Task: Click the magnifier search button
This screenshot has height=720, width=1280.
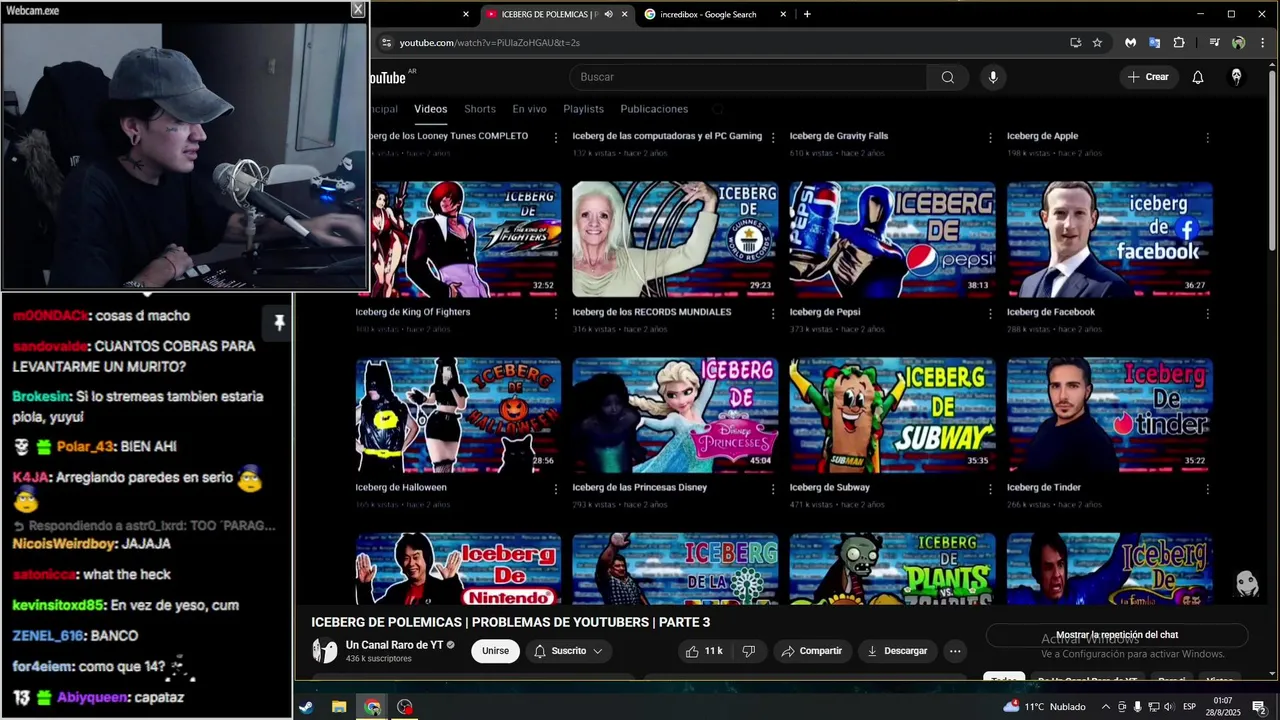Action: (947, 77)
